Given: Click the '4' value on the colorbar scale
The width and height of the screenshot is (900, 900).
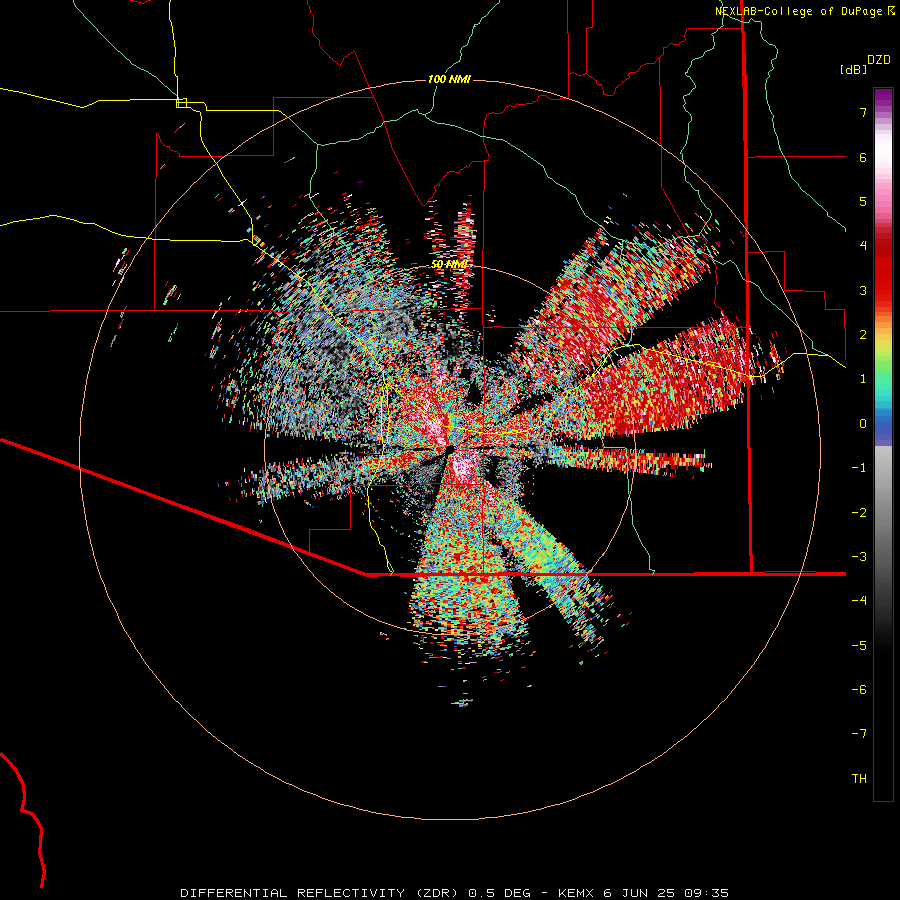Looking at the screenshot, I should point(863,246).
